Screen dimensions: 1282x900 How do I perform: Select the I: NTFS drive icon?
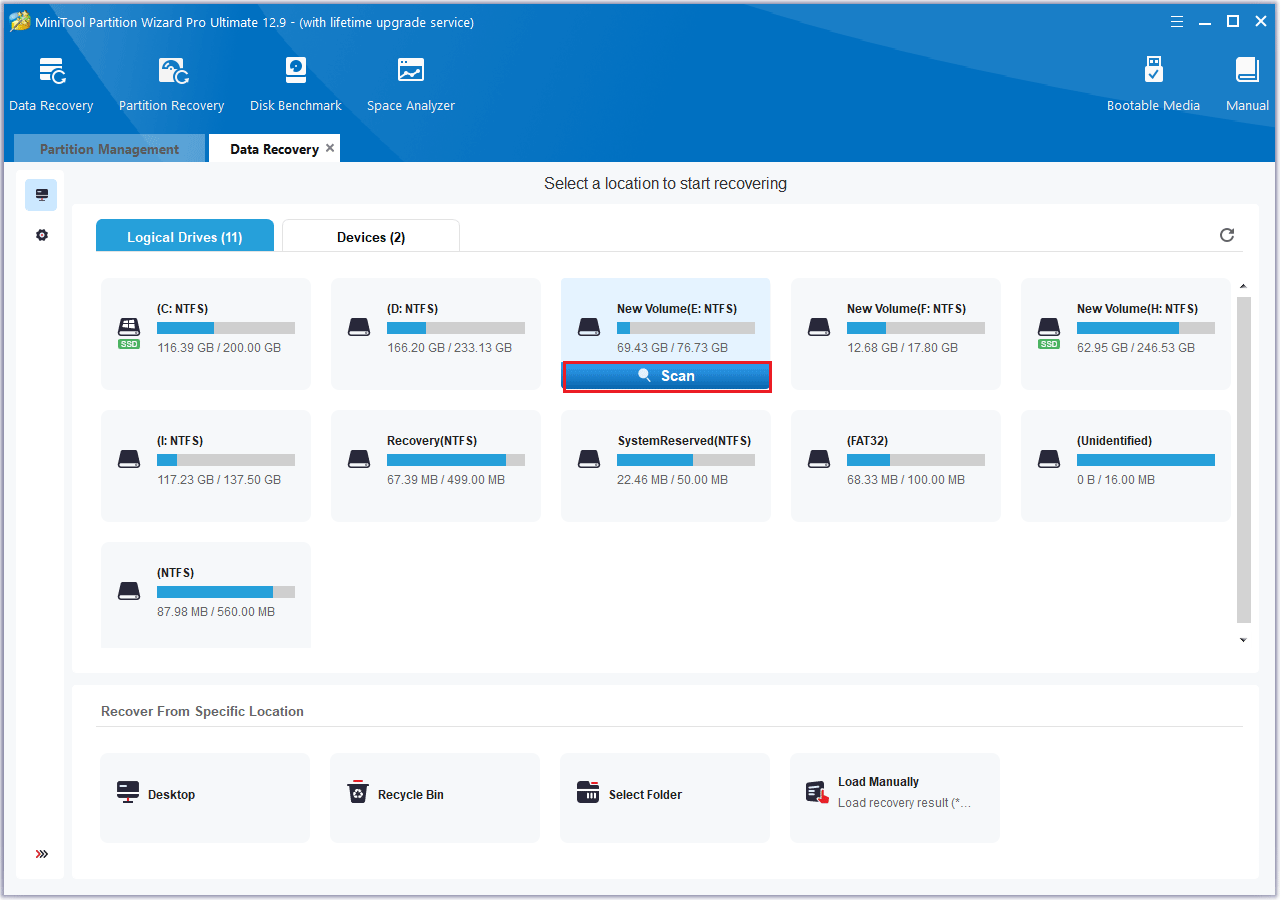[129, 459]
